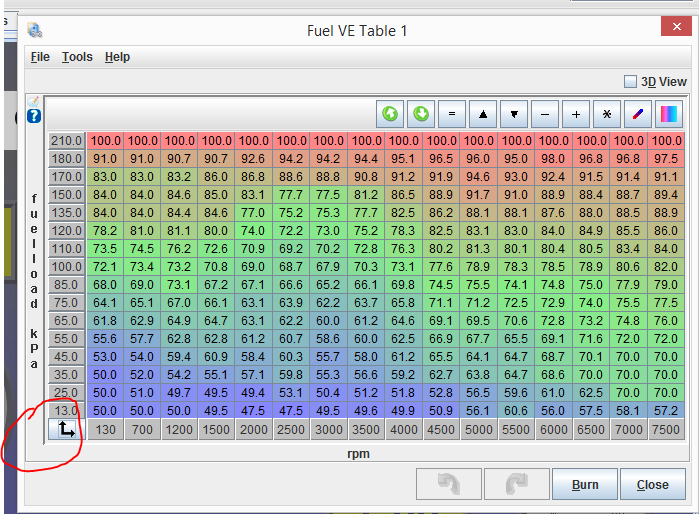Screen dimensions: 699x514
Task: Click the green down-arrow toolbar icon
Action: tap(421, 114)
